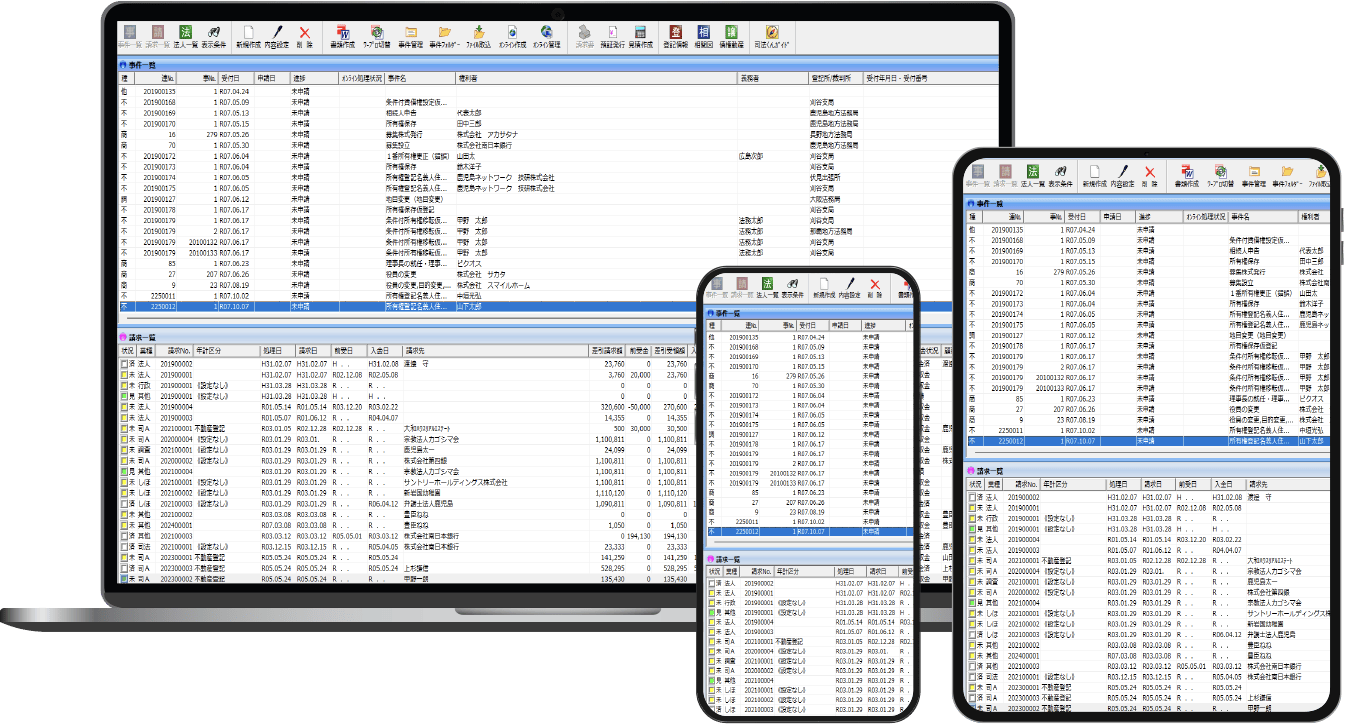Toggle status checkbox for 請求No. 202000004 on laptop

coord(125,439)
